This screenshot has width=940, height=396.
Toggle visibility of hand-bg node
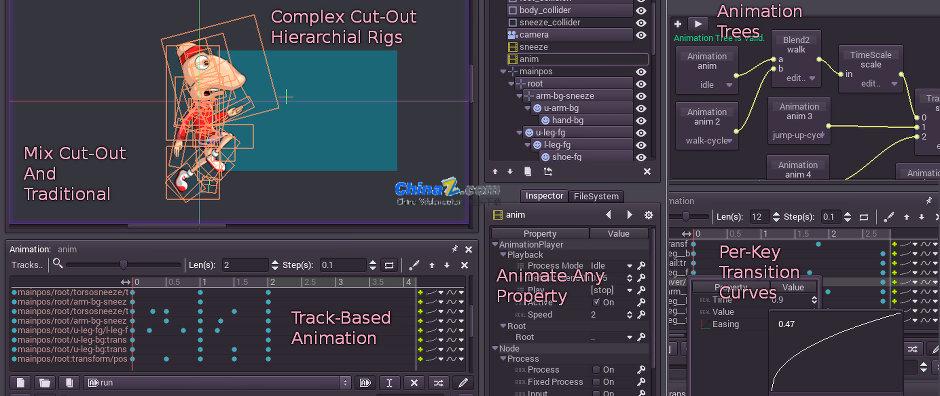click(641, 120)
